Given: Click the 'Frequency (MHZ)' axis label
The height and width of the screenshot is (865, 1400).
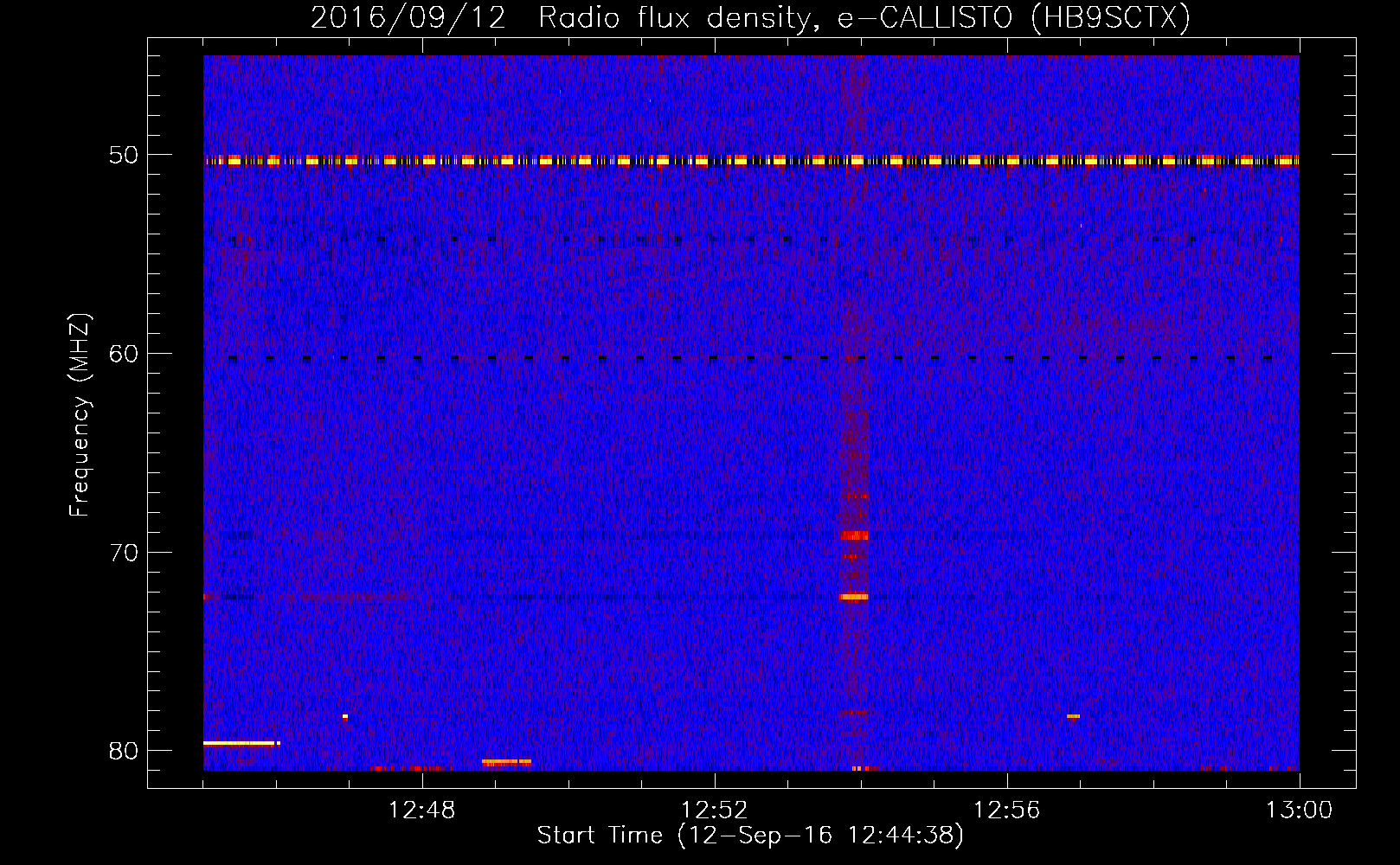Looking at the screenshot, I should (x=80, y=415).
